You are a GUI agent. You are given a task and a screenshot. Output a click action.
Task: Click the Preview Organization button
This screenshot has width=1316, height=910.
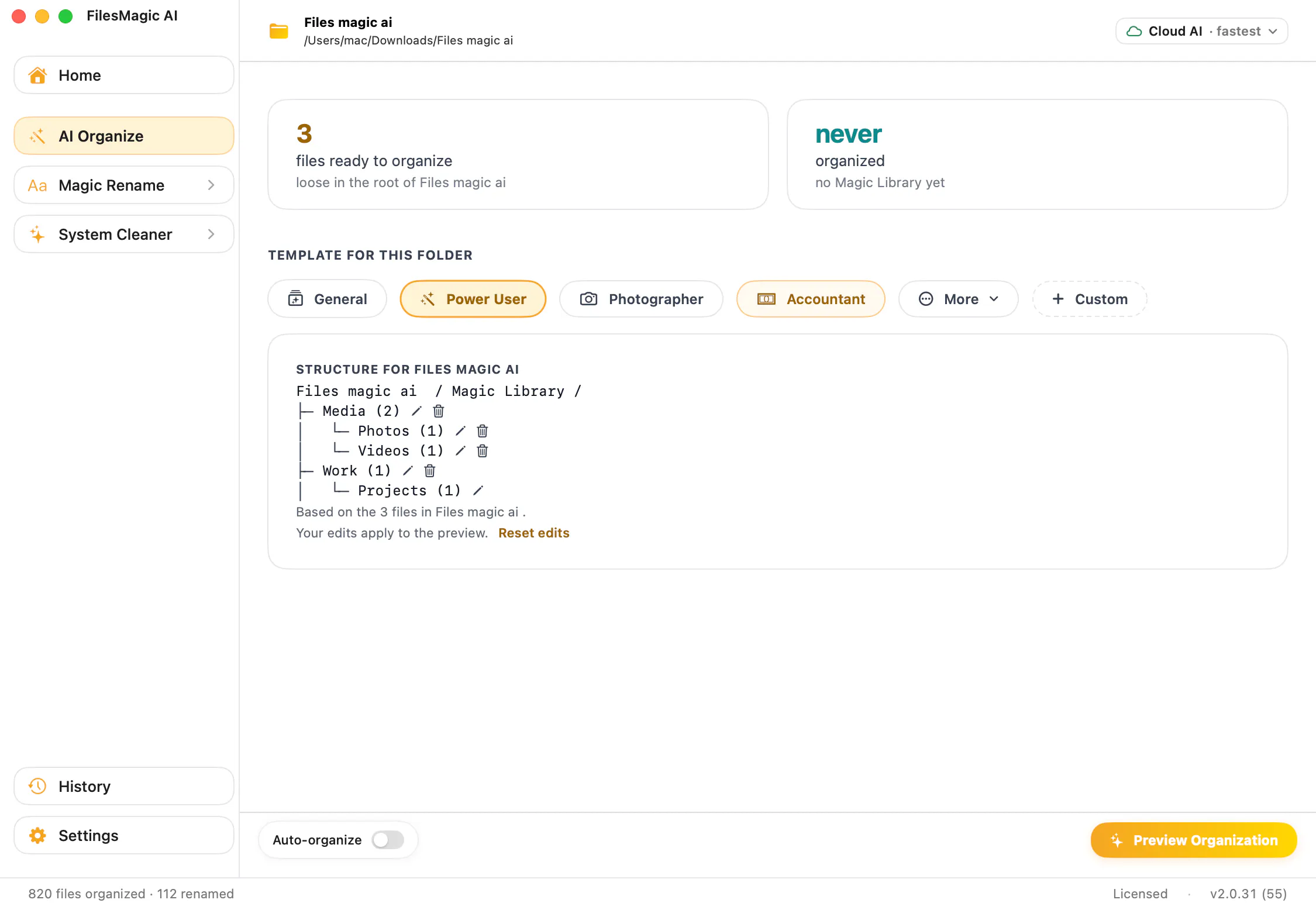click(1194, 840)
